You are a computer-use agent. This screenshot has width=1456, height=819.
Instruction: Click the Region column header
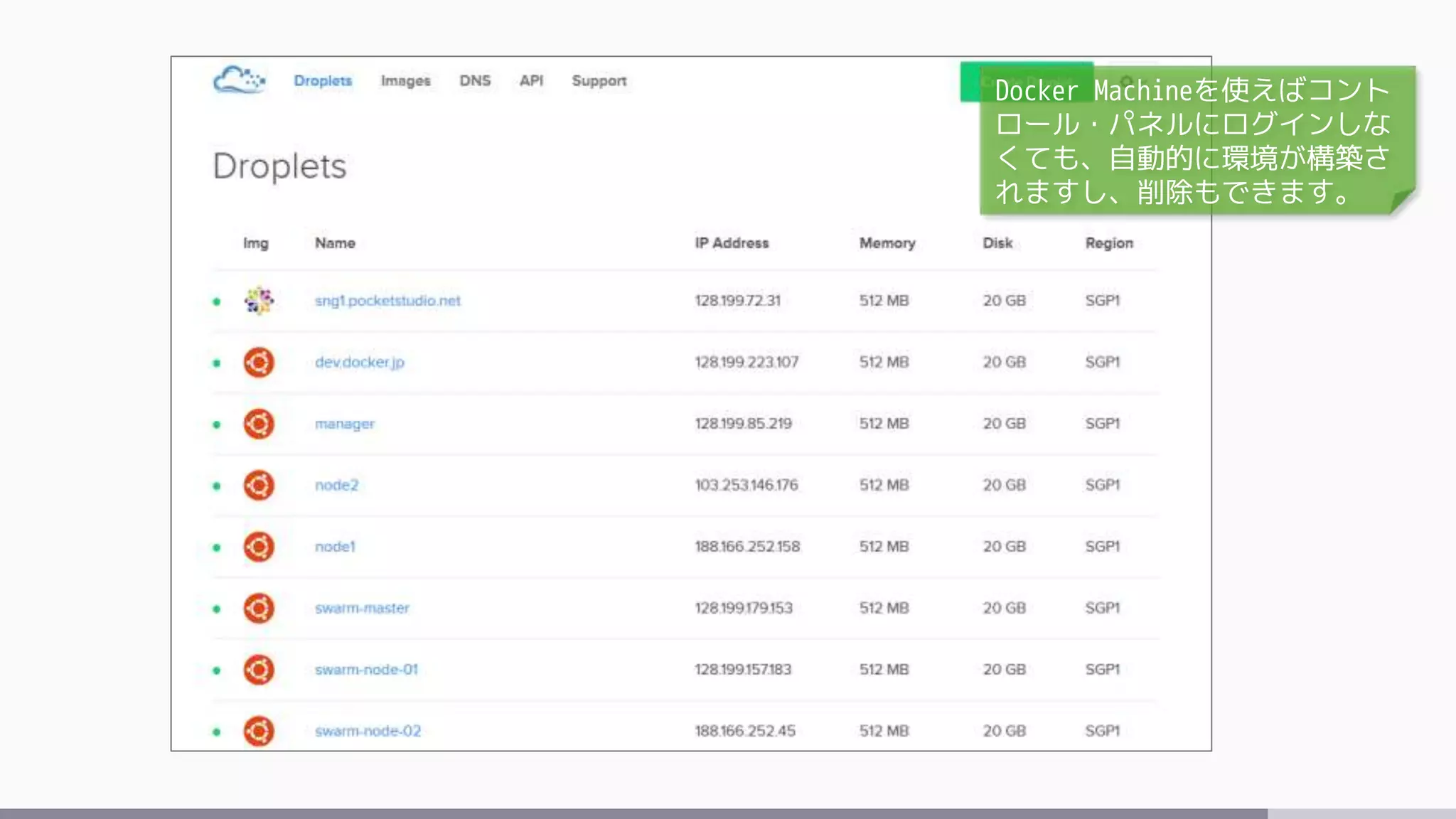click(1109, 243)
